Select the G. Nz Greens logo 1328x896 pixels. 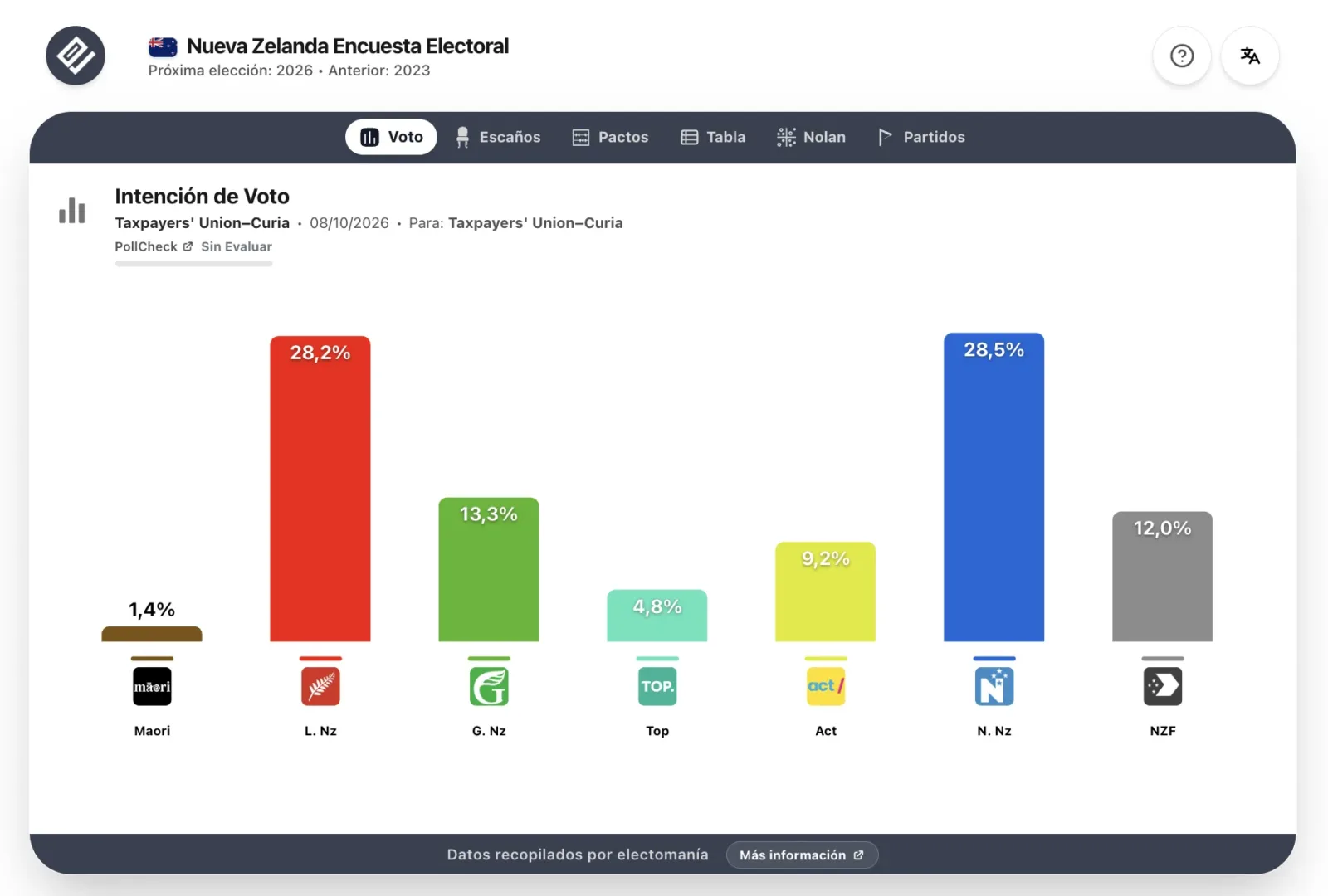tap(489, 686)
